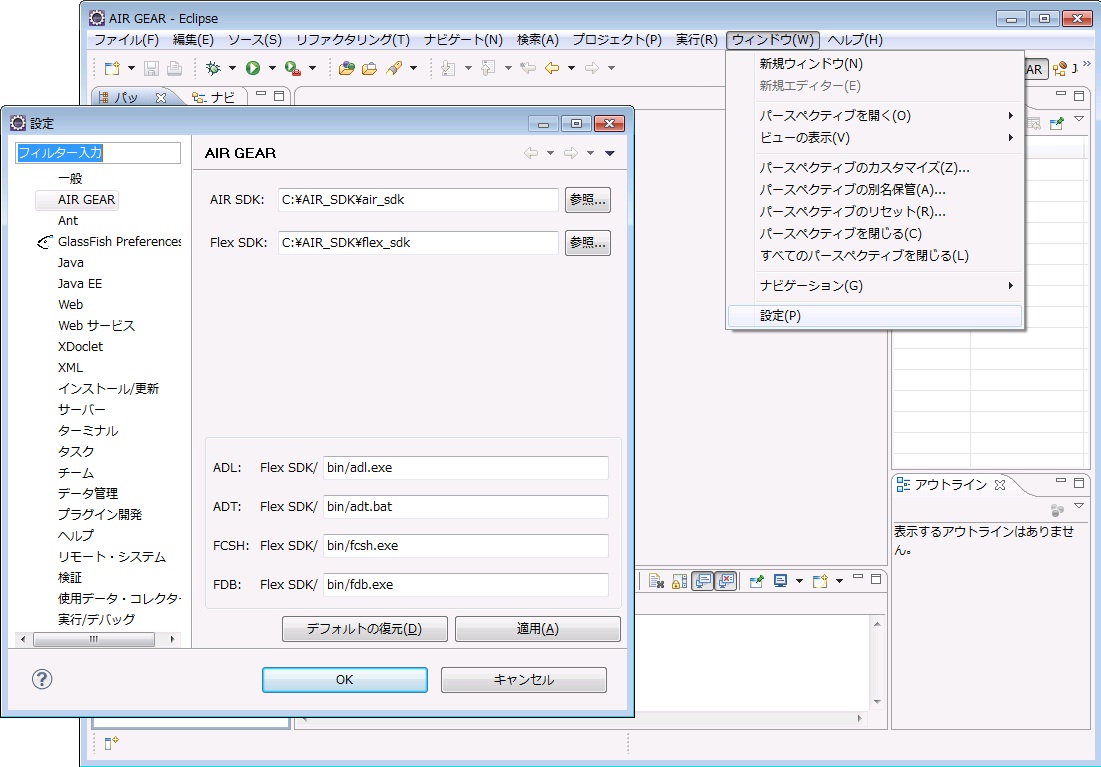Open the Run dropdown arrow

[x=272, y=68]
